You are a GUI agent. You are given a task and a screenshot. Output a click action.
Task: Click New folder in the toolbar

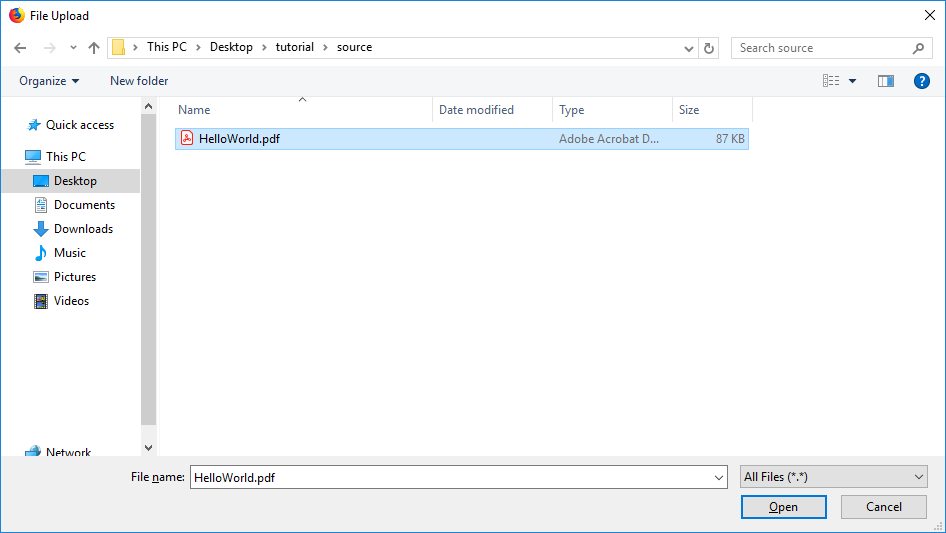[x=139, y=81]
